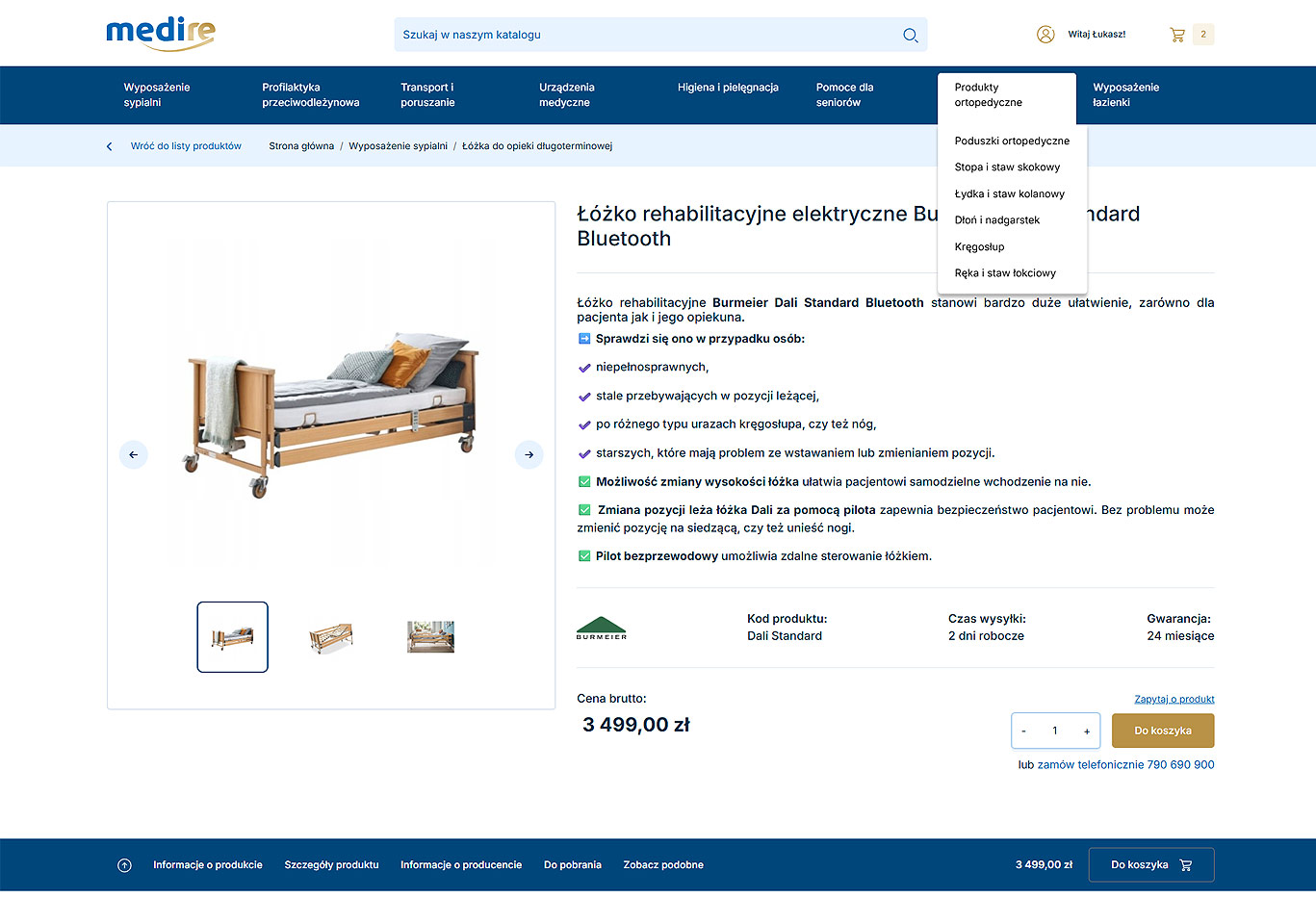The height and width of the screenshot is (898, 1316).
Task: Open the shopping cart icon in header
Action: 1177,35
